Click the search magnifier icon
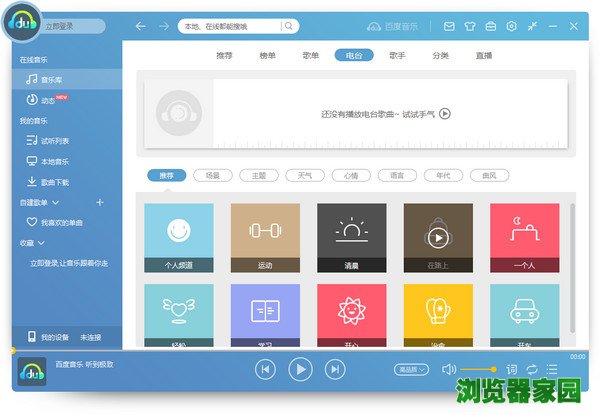 pos(289,26)
